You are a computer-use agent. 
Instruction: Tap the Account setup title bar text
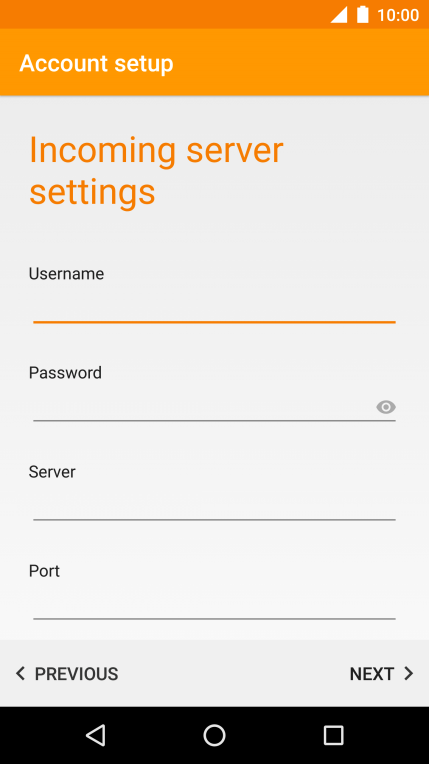coord(97,63)
